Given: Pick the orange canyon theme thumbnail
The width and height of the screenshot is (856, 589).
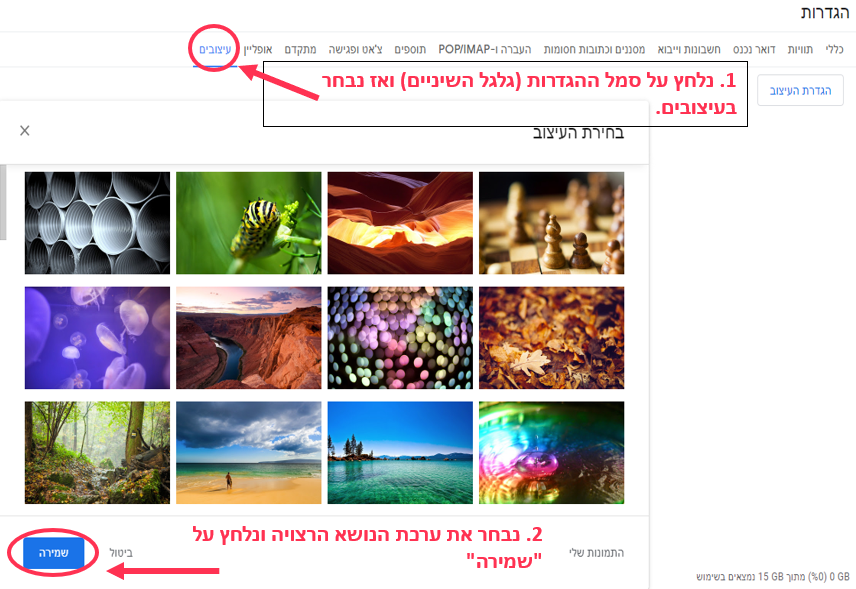Looking at the screenshot, I should pyautogui.click(x=400, y=223).
